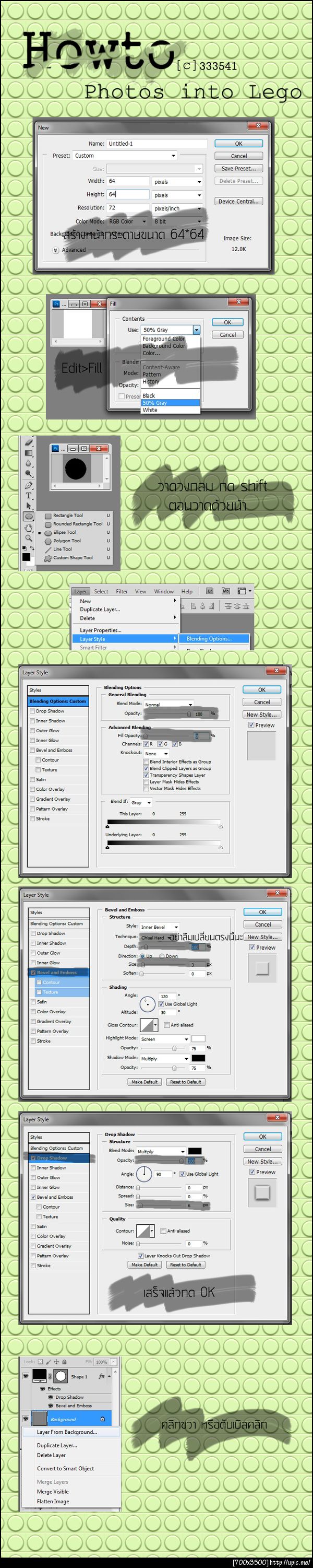Viewport: 313px width, 1568px height.
Task: Open Mini Bridge with Mb icon
Action: (x=225, y=591)
